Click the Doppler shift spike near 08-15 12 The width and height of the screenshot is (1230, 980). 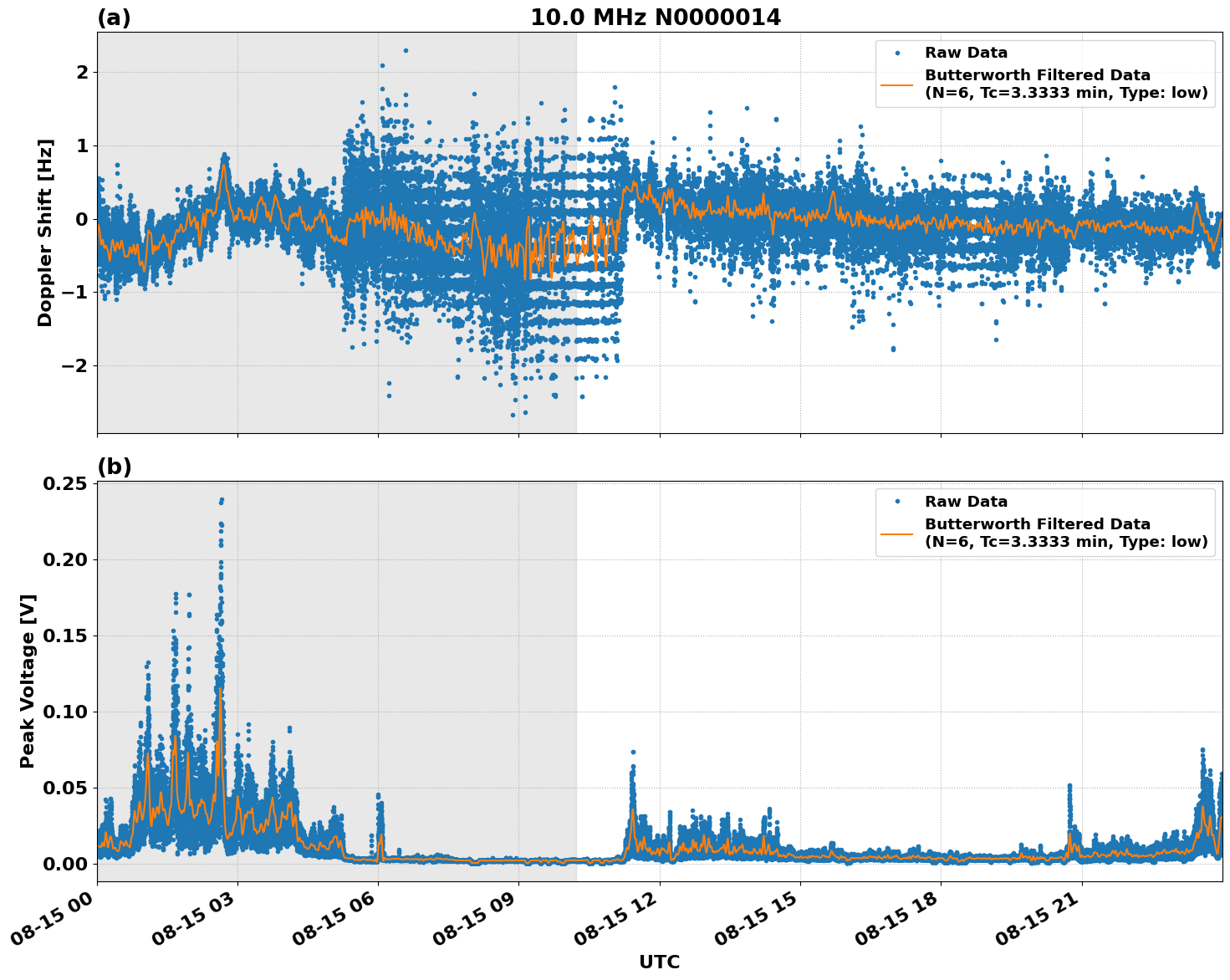[633, 180]
